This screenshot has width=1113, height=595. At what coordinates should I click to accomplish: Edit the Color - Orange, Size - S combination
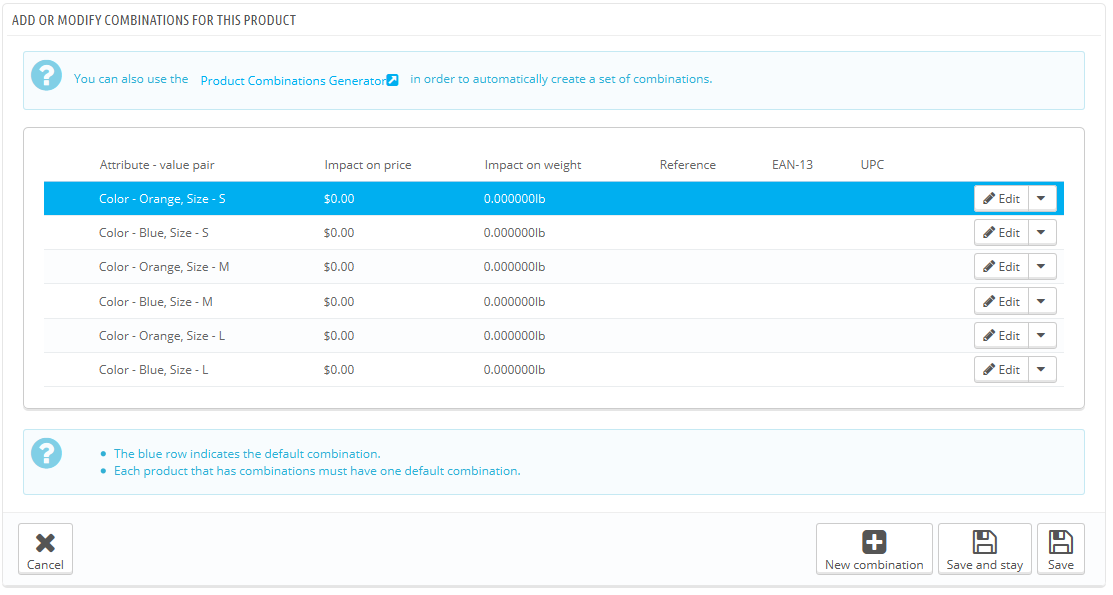tap(1001, 199)
